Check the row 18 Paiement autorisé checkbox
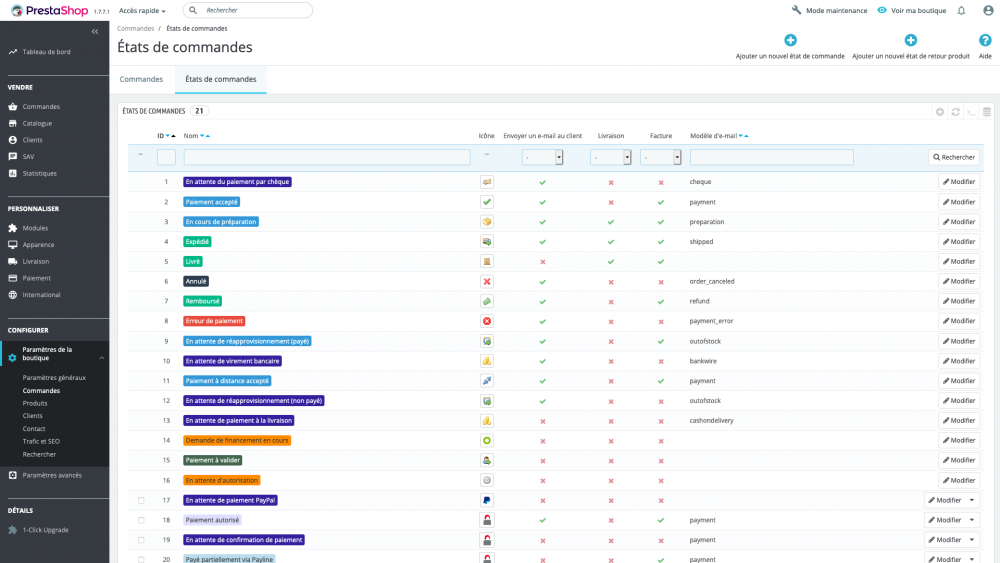The height and width of the screenshot is (563, 1000). pyautogui.click(x=141, y=520)
